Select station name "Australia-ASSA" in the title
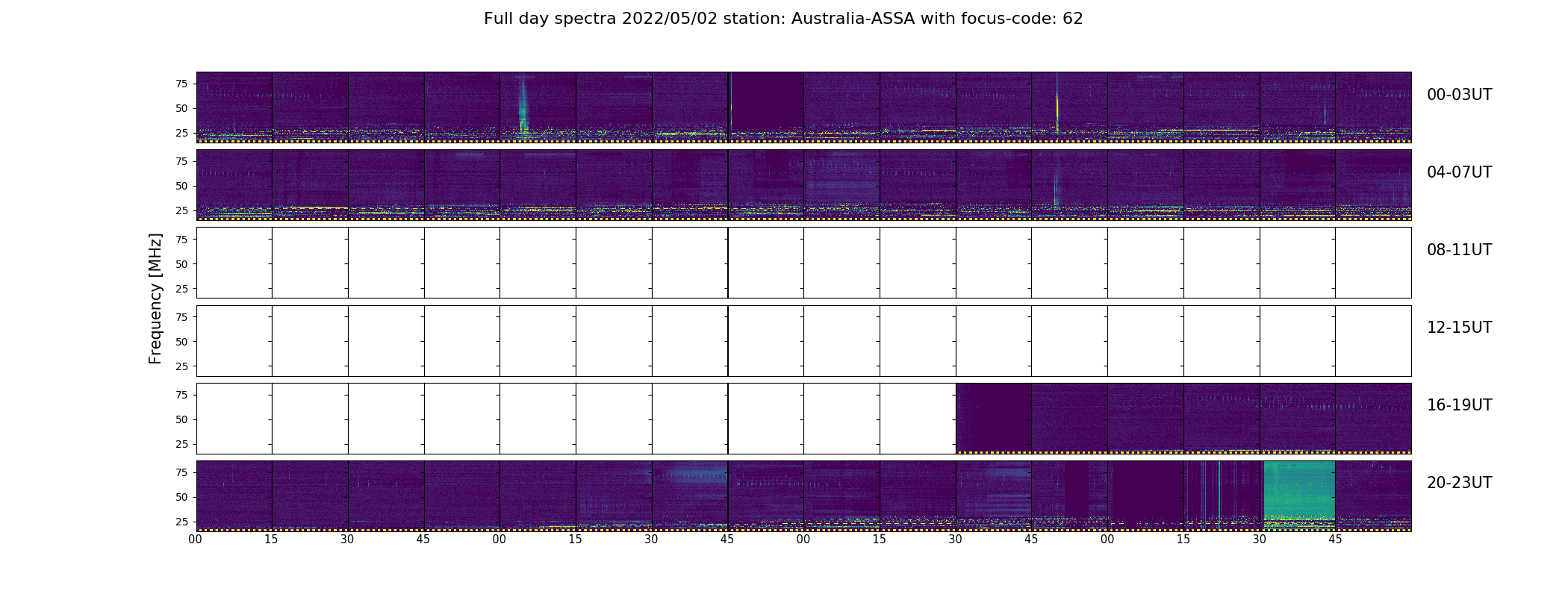The width and height of the screenshot is (1568, 597). [x=853, y=19]
